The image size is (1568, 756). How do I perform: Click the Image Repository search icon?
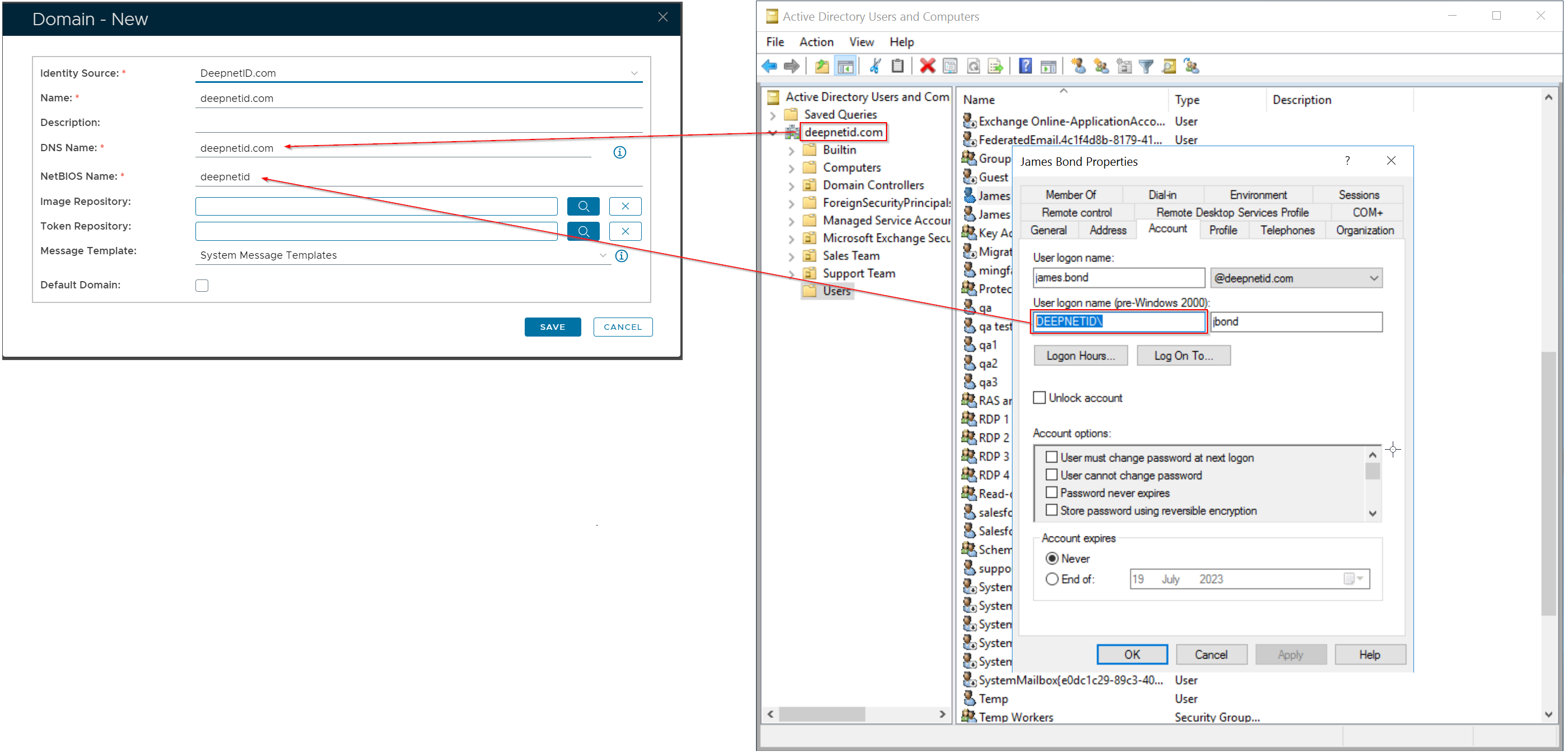582,206
